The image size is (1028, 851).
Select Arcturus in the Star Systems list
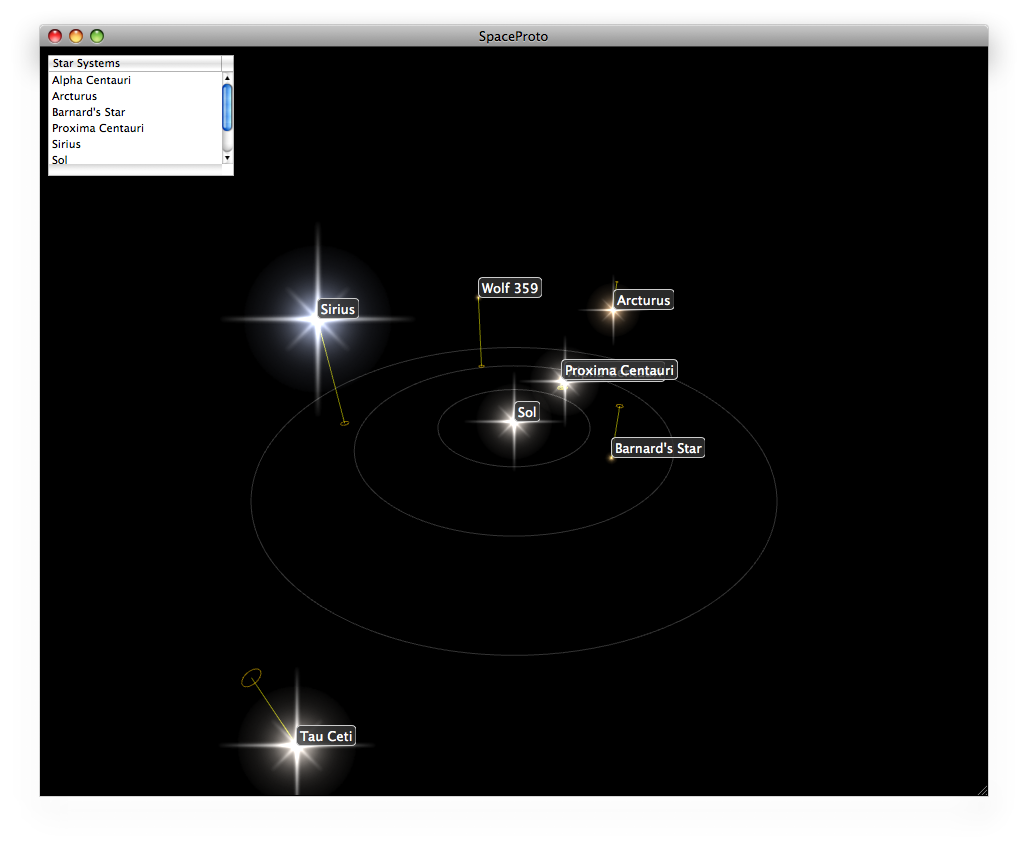tap(136, 96)
